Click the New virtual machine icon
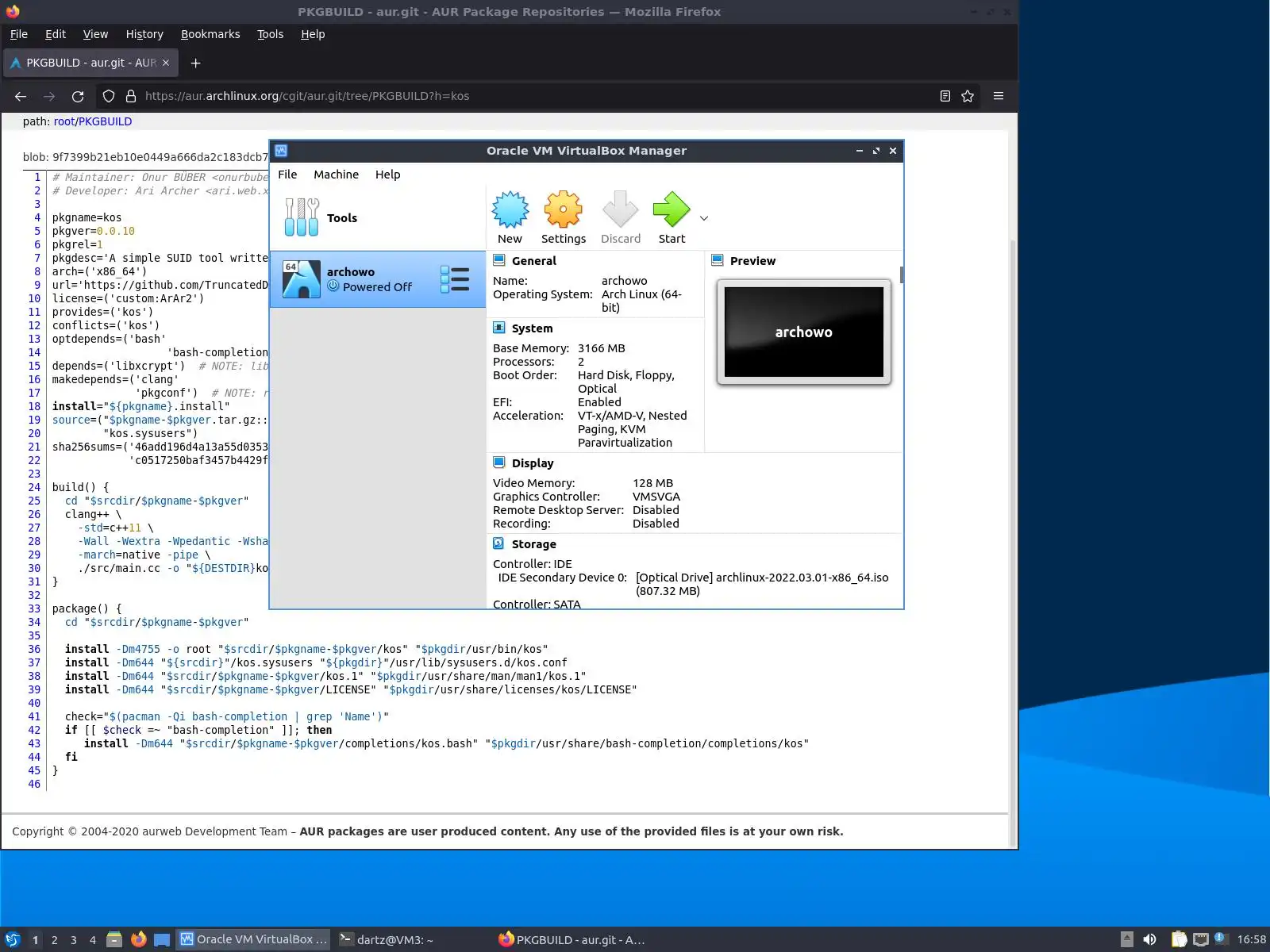1270x952 pixels. pos(510,209)
